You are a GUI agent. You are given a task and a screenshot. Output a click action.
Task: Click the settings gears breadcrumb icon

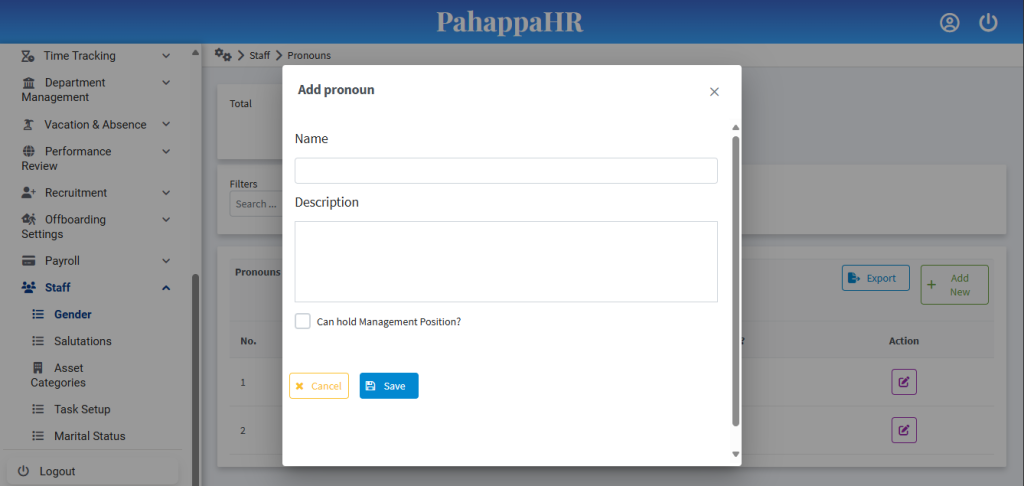click(223, 55)
